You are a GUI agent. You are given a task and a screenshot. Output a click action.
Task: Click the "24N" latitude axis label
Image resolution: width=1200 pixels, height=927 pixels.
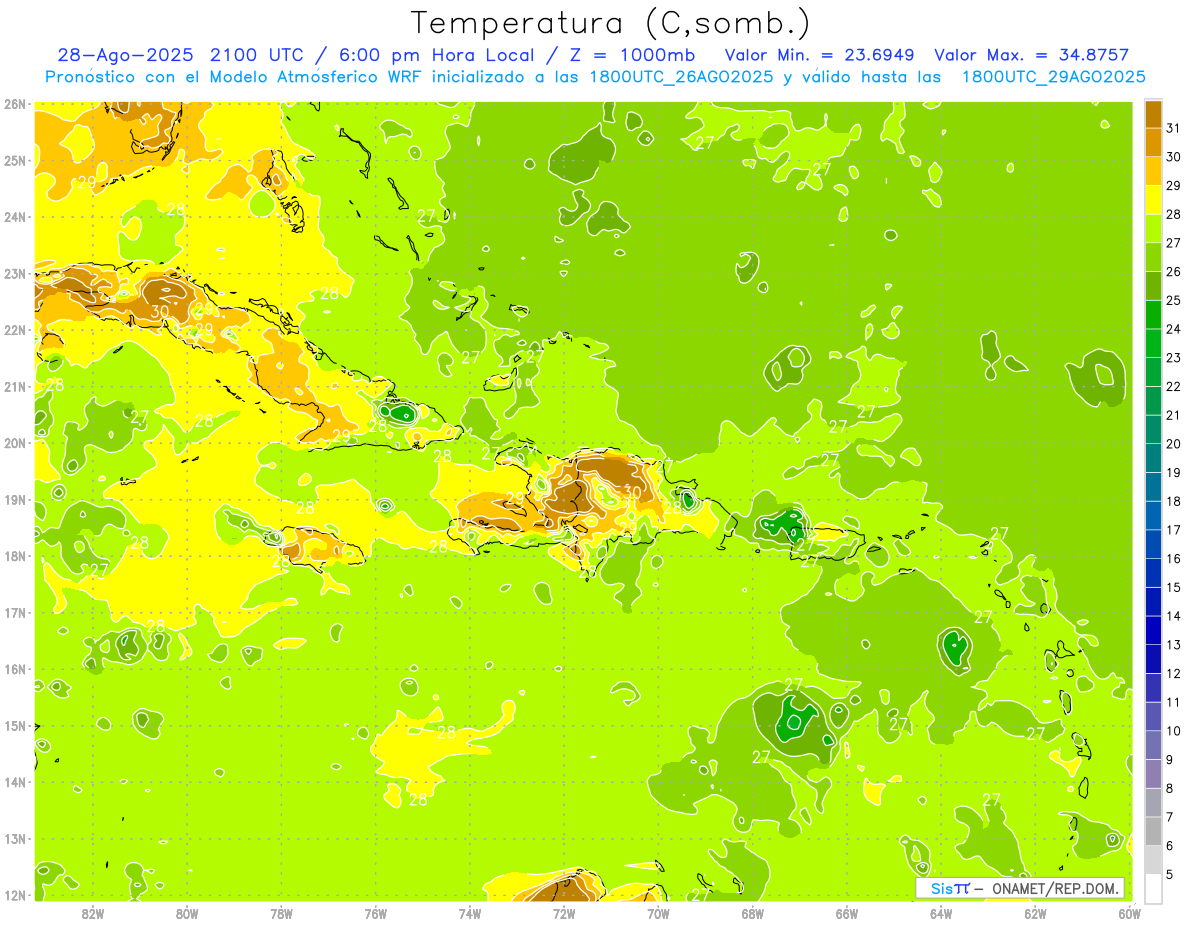pyautogui.click(x=15, y=217)
